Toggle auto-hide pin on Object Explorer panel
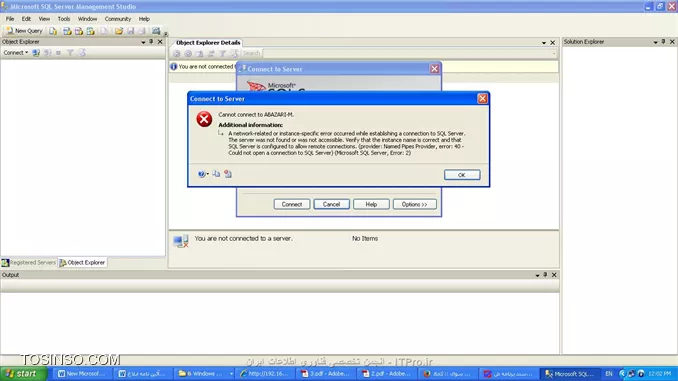Screen dimensions: 678x381 pos(151,42)
